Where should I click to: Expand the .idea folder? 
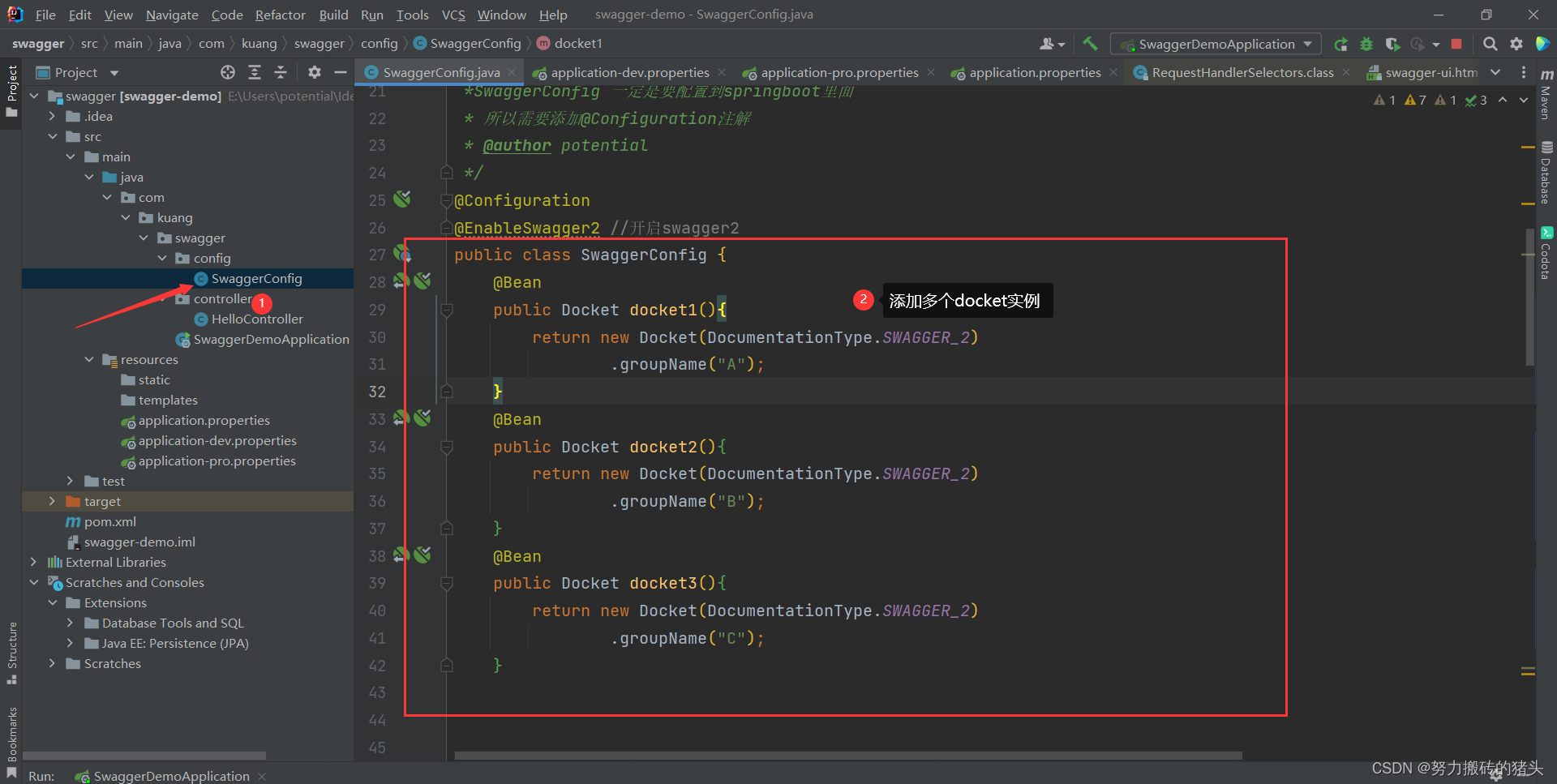[53, 116]
